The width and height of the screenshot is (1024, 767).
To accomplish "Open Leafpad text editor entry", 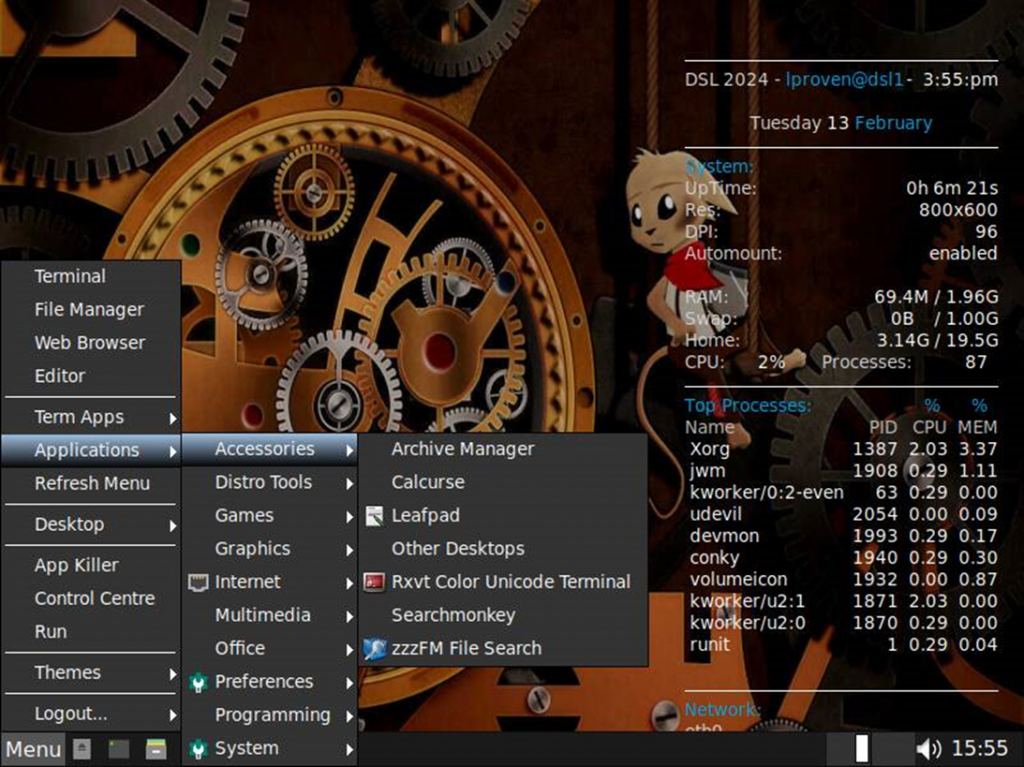I will [503, 516].
